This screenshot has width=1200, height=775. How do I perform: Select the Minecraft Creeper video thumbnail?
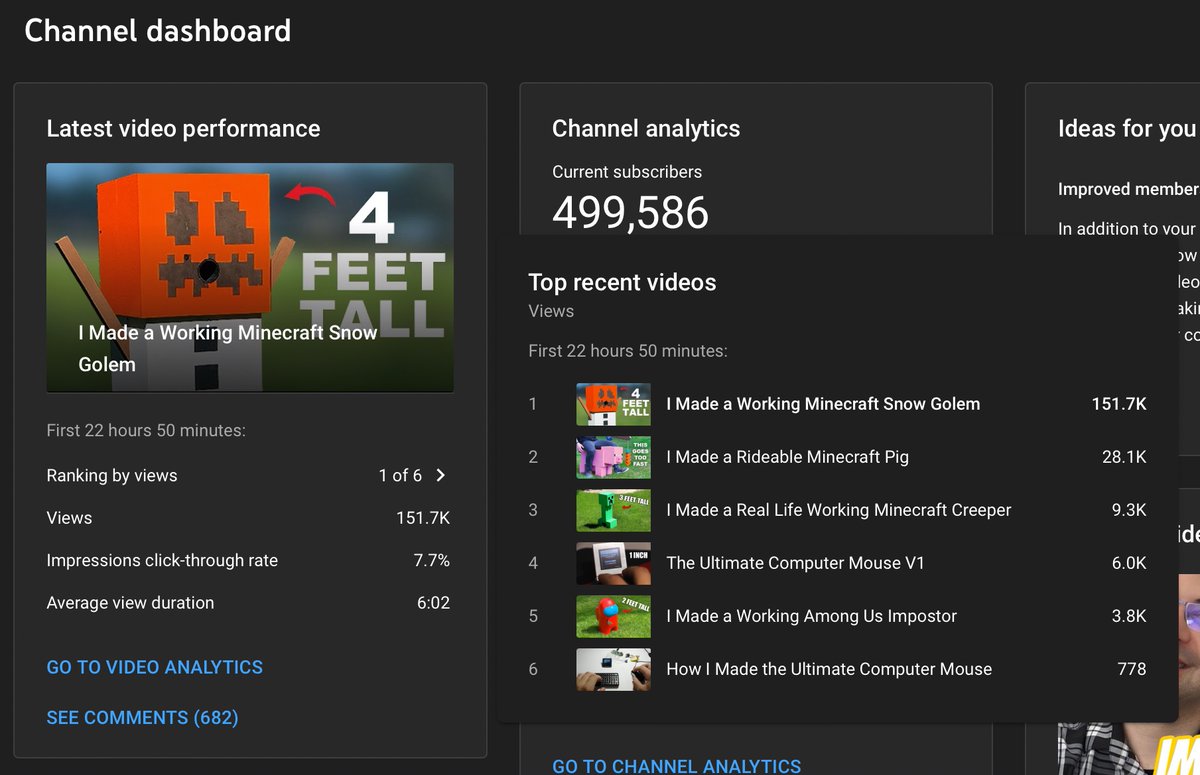pos(613,510)
